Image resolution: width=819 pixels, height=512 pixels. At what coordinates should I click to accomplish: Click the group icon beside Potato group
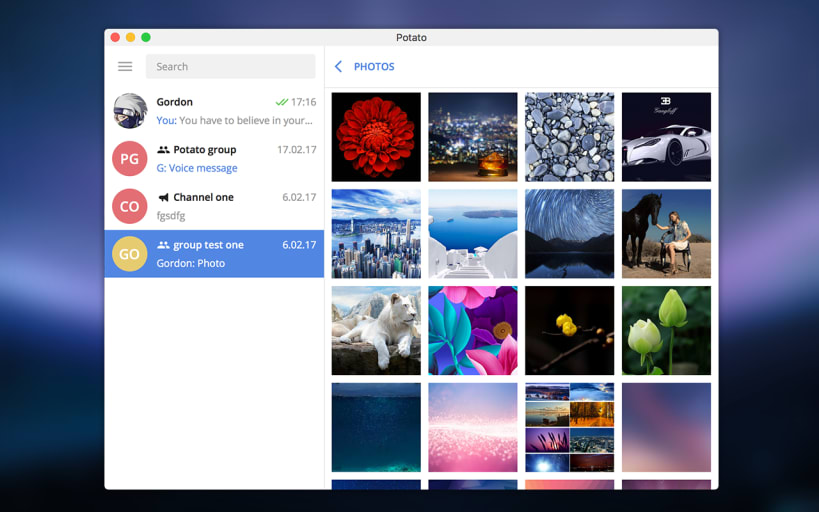pos(163,149)
